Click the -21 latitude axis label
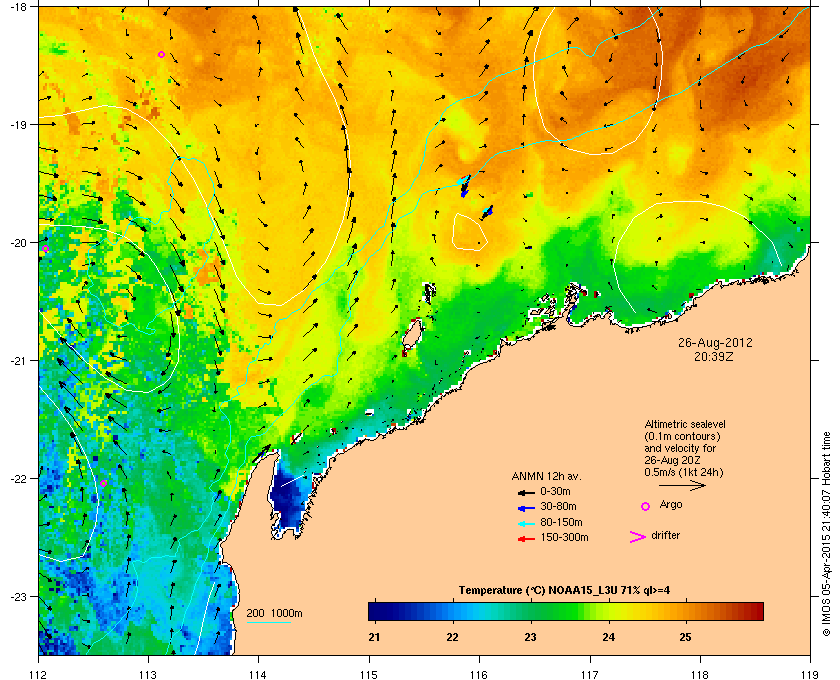Screen dimensions: 840x680 (x=18, y=361)
